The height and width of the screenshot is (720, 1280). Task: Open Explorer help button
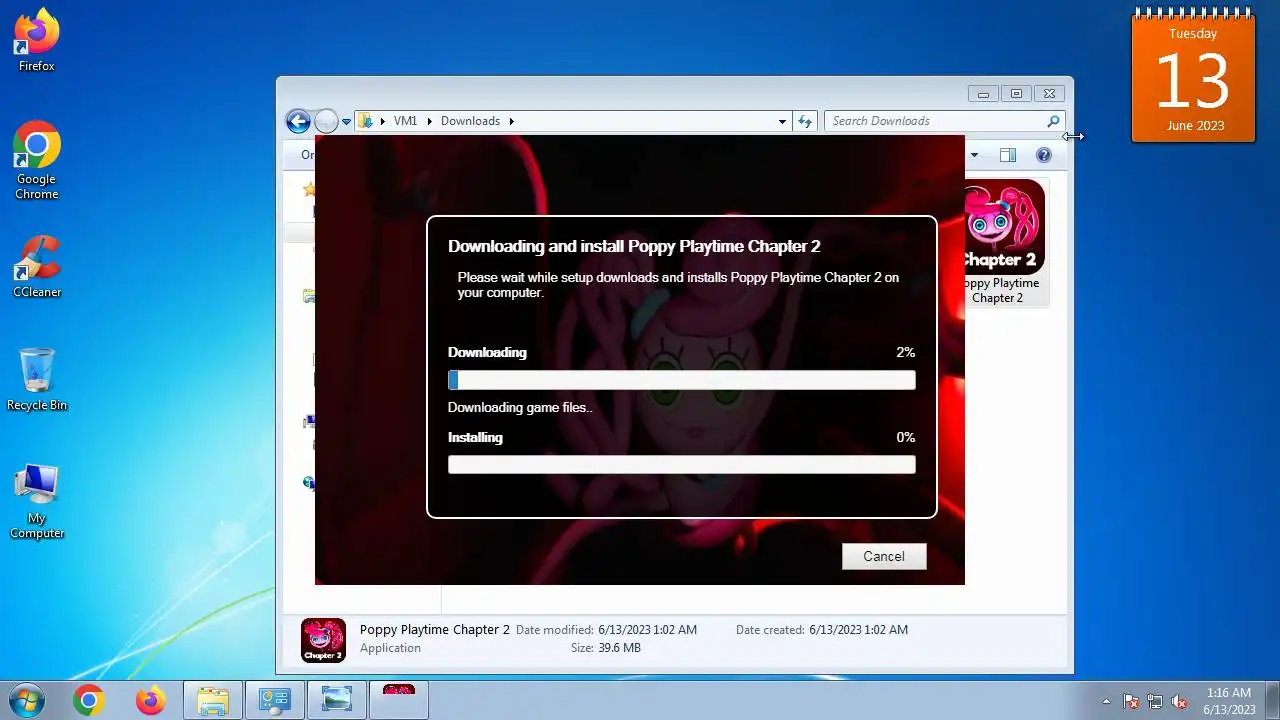[1044, 155]
